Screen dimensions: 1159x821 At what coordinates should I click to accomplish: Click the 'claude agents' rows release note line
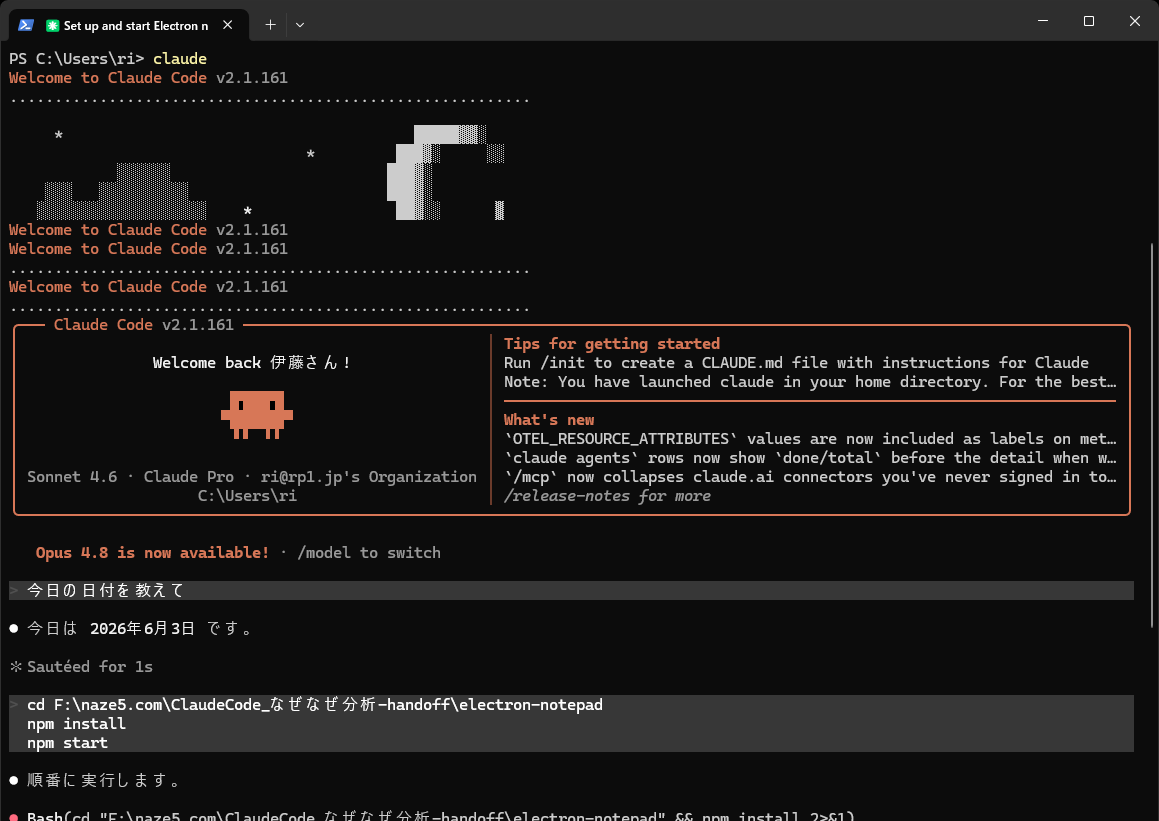(809, 458)
